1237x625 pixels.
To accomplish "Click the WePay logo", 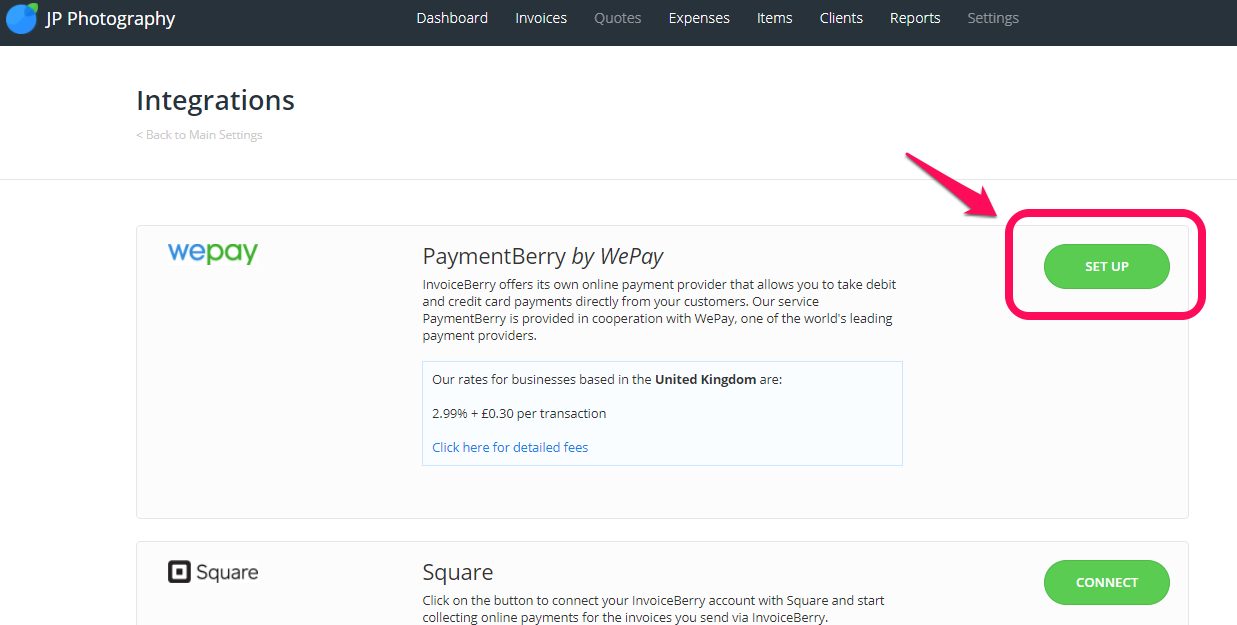I will (213, 253).
